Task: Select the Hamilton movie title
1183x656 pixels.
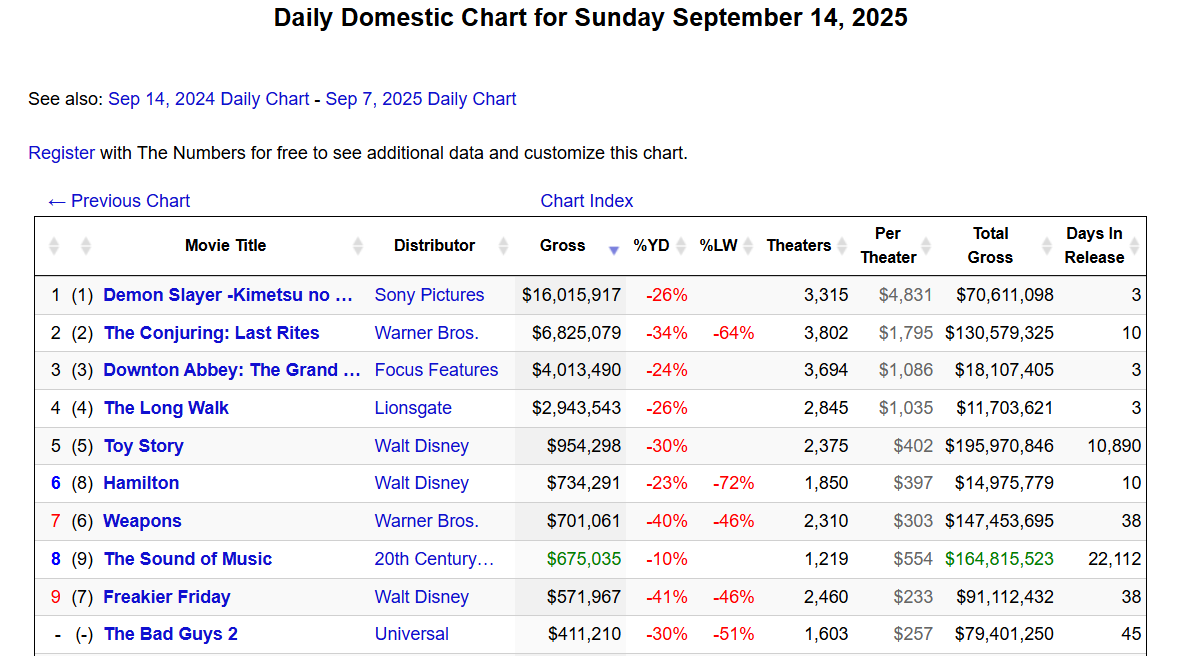Action: 141,483
